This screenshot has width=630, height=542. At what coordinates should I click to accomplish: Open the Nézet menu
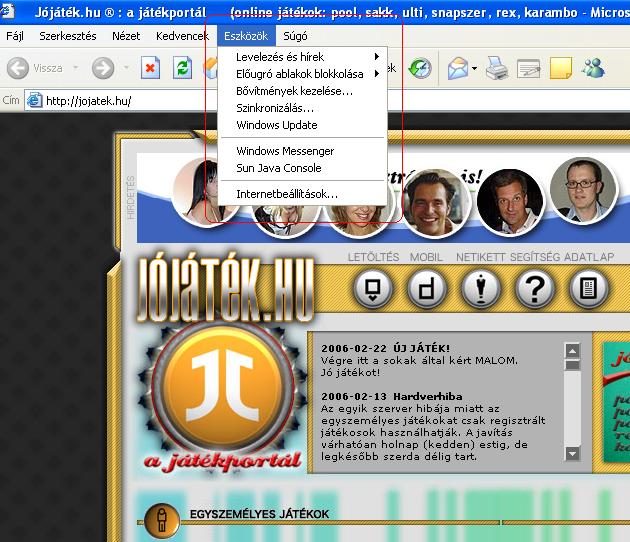tap(126, 36)
